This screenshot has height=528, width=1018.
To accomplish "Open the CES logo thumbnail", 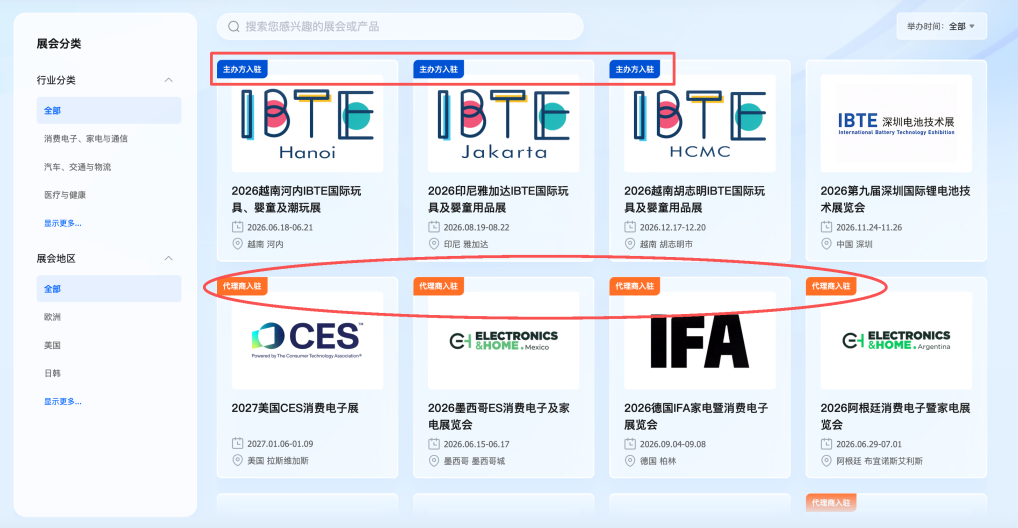I will click(308, 340).
